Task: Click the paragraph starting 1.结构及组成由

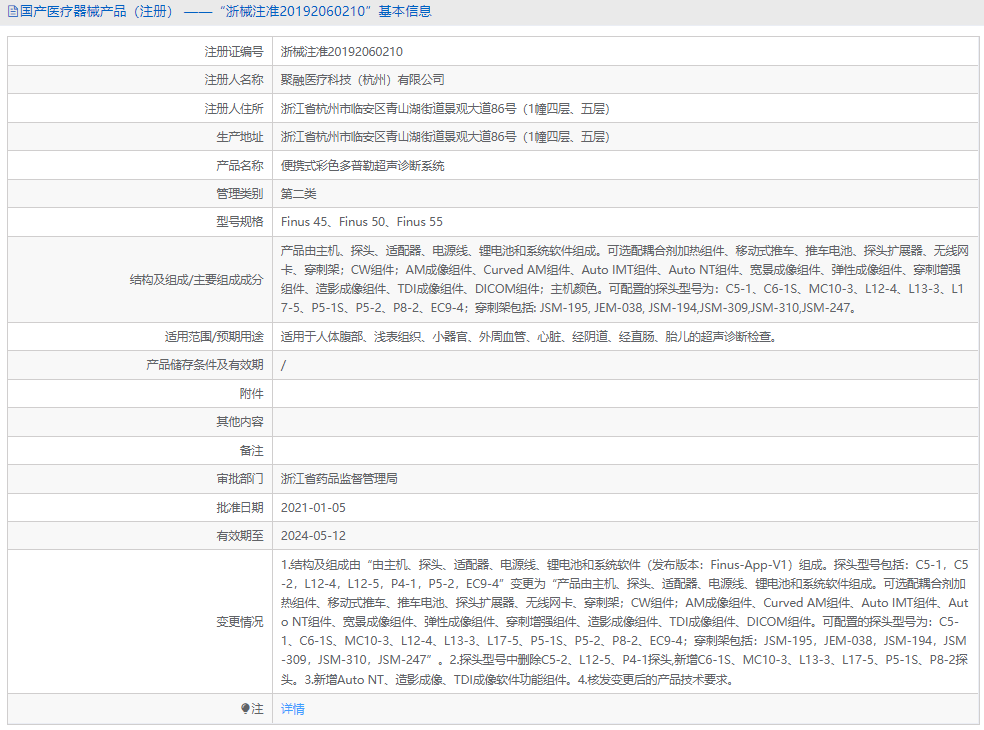Action: point(624,621)
